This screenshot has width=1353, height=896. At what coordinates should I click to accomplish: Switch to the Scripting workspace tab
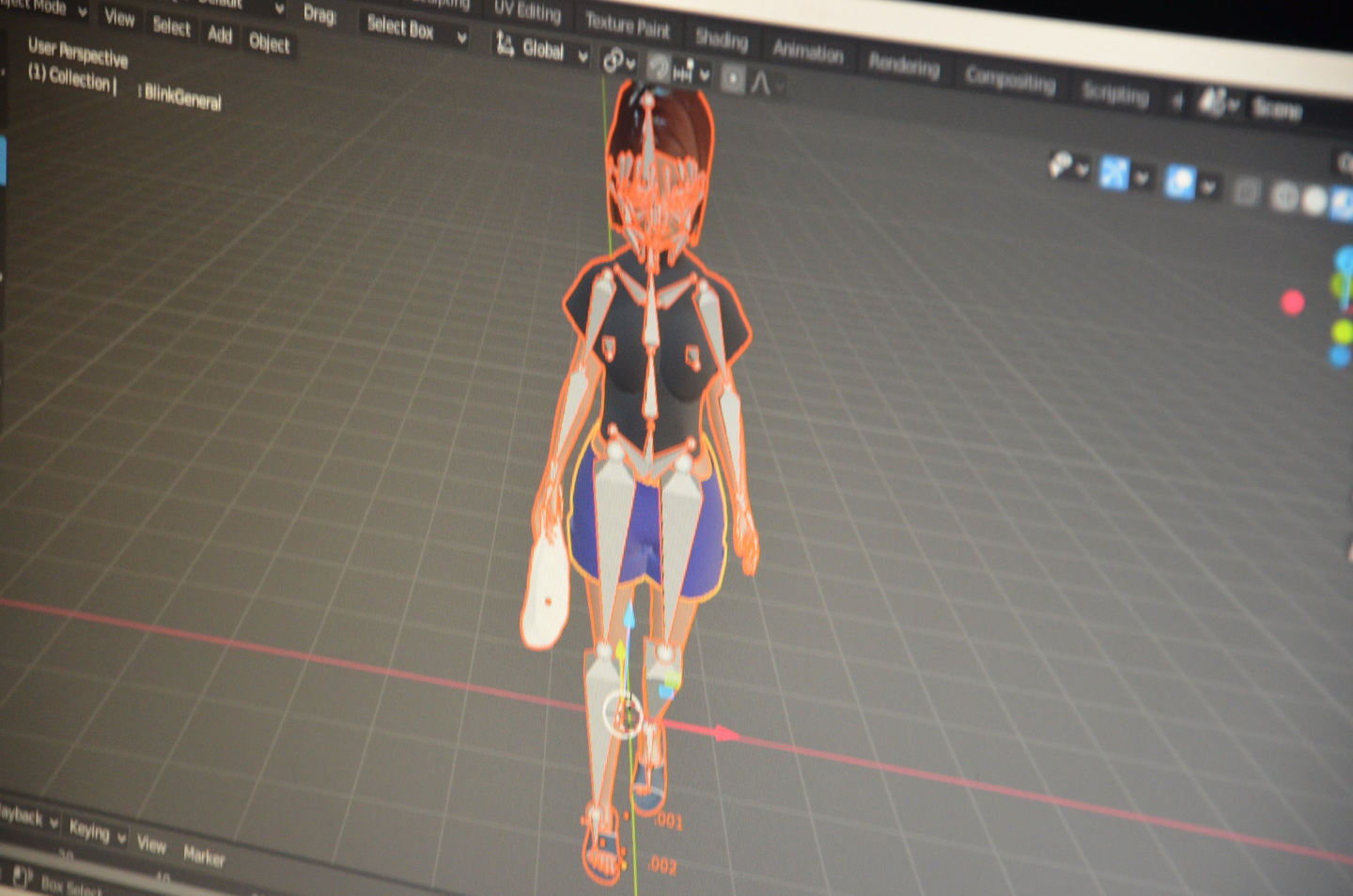pos(1114,93)
